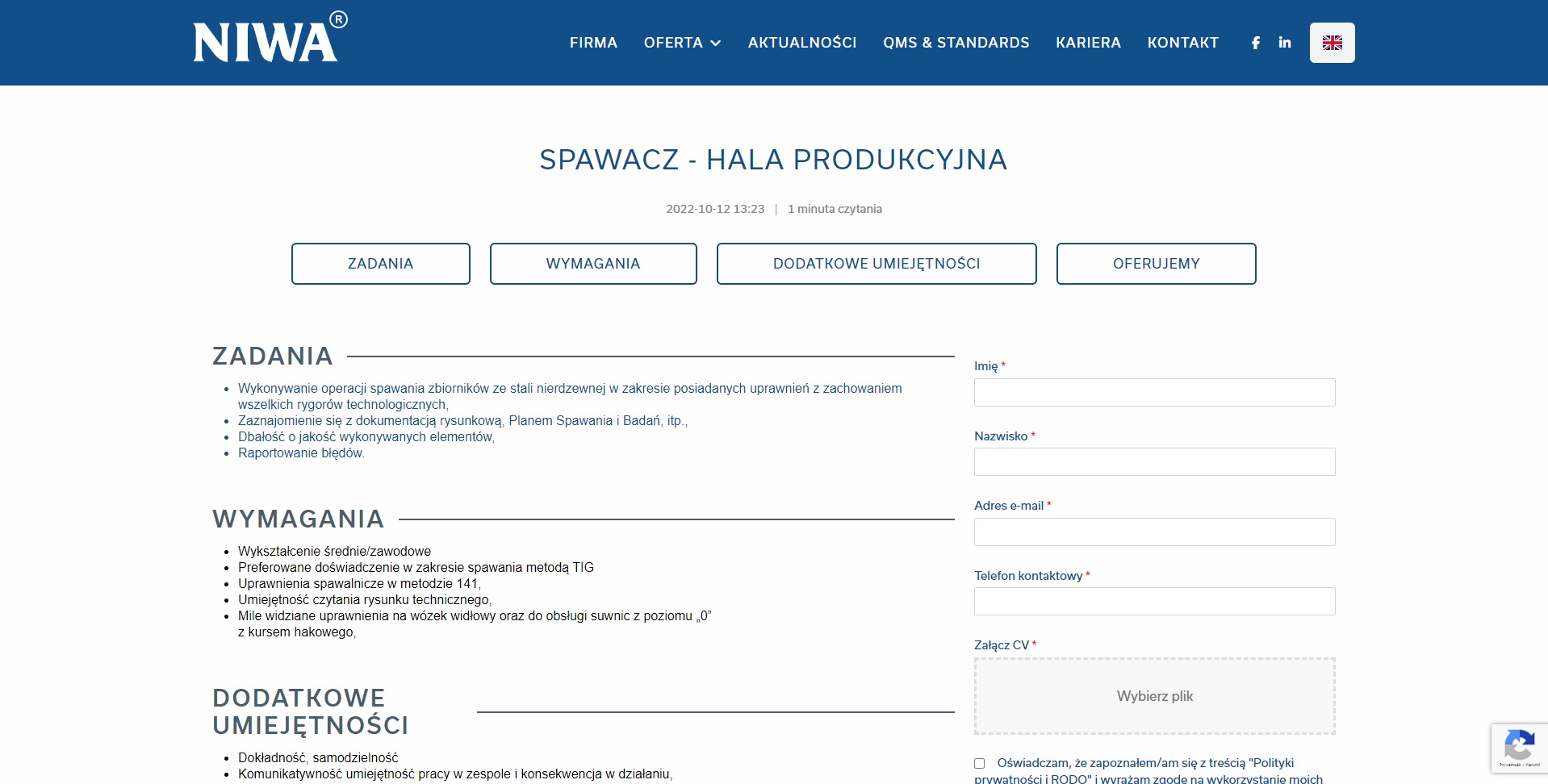Switch language with the UK flag button
Screen dimensions: 1548x784
[x=1332, y=43]
